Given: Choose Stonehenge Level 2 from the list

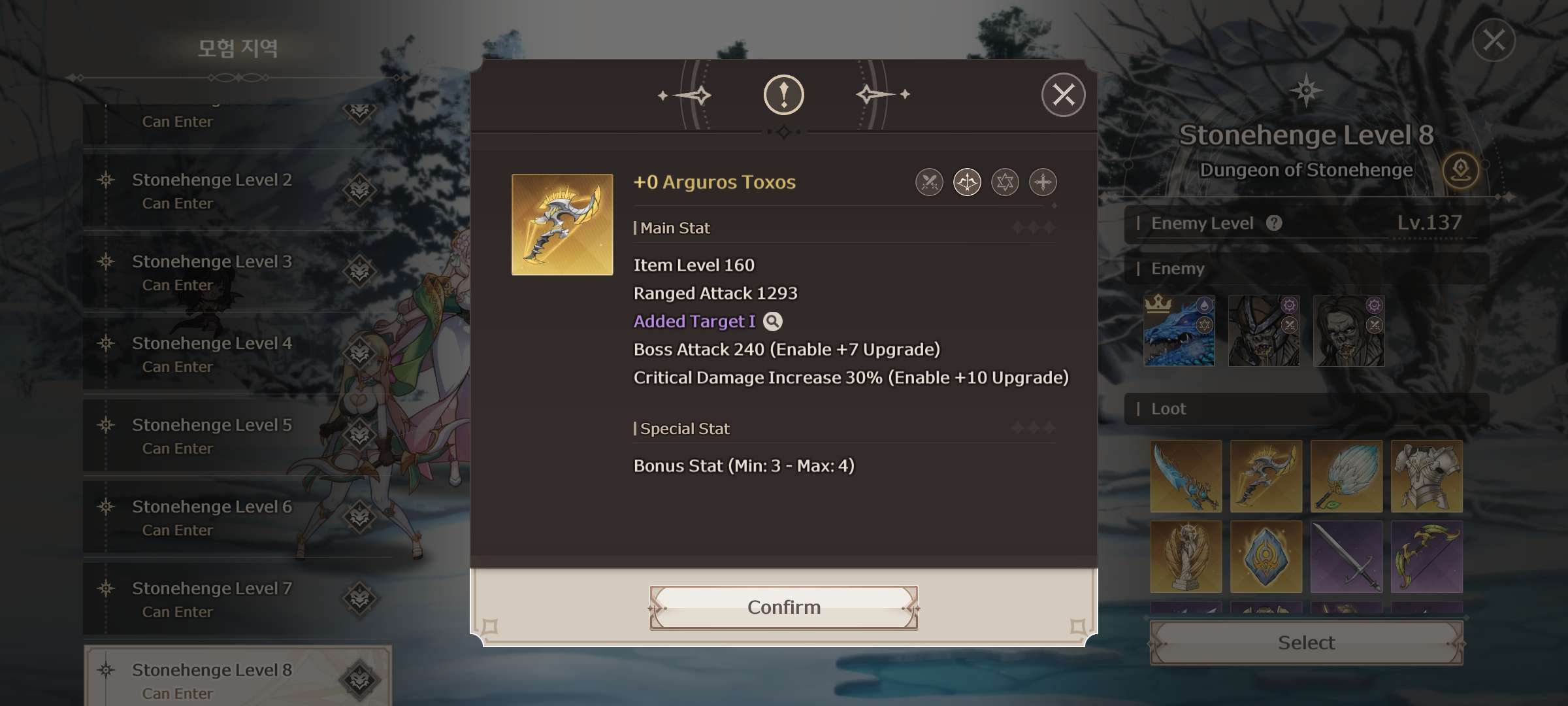Looking at the screenshot, I should coord(238,190).
